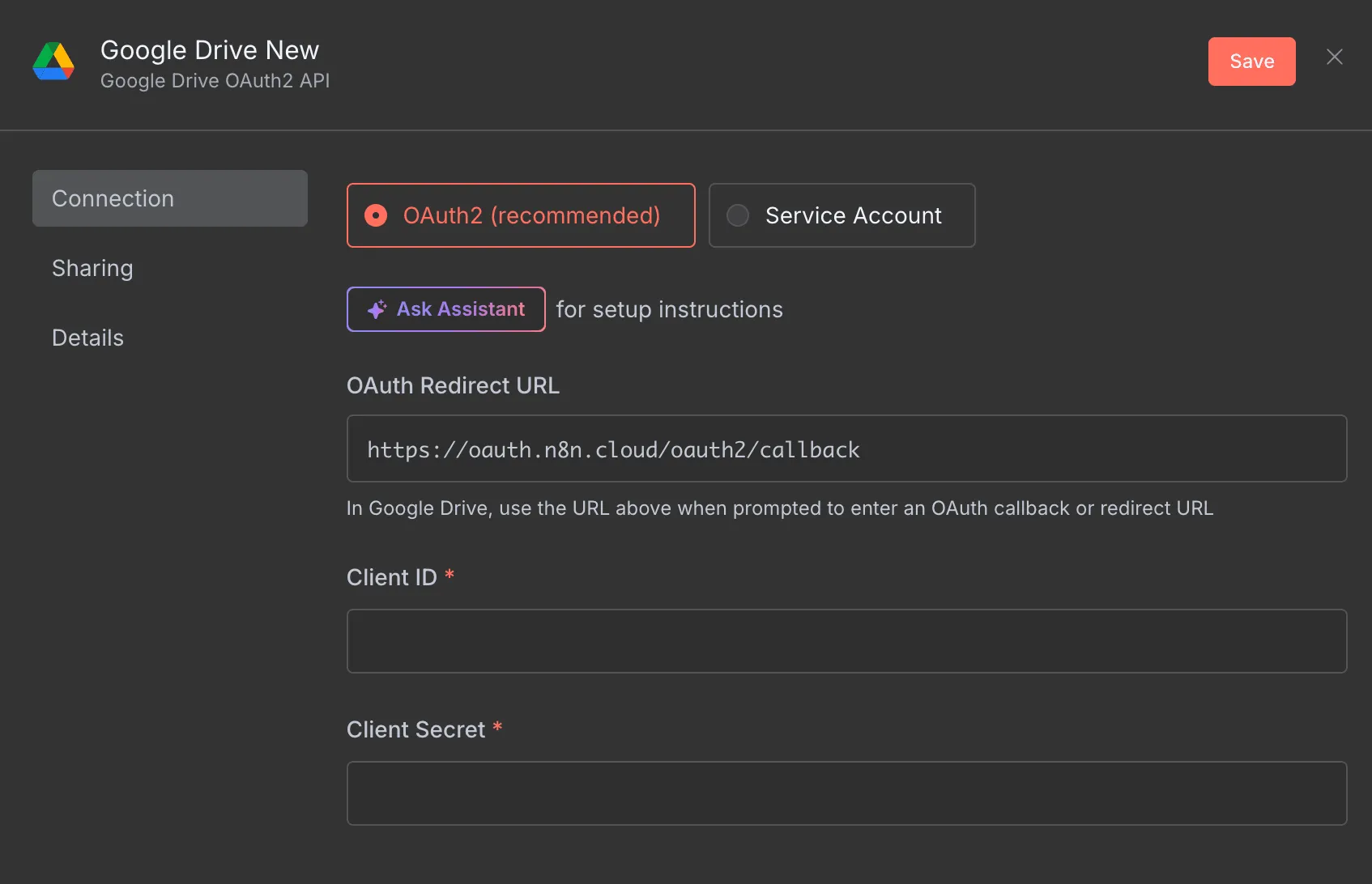Screen dimensions: 1372x884
Task: Click the Client ID input field
Action: [846, 641]
